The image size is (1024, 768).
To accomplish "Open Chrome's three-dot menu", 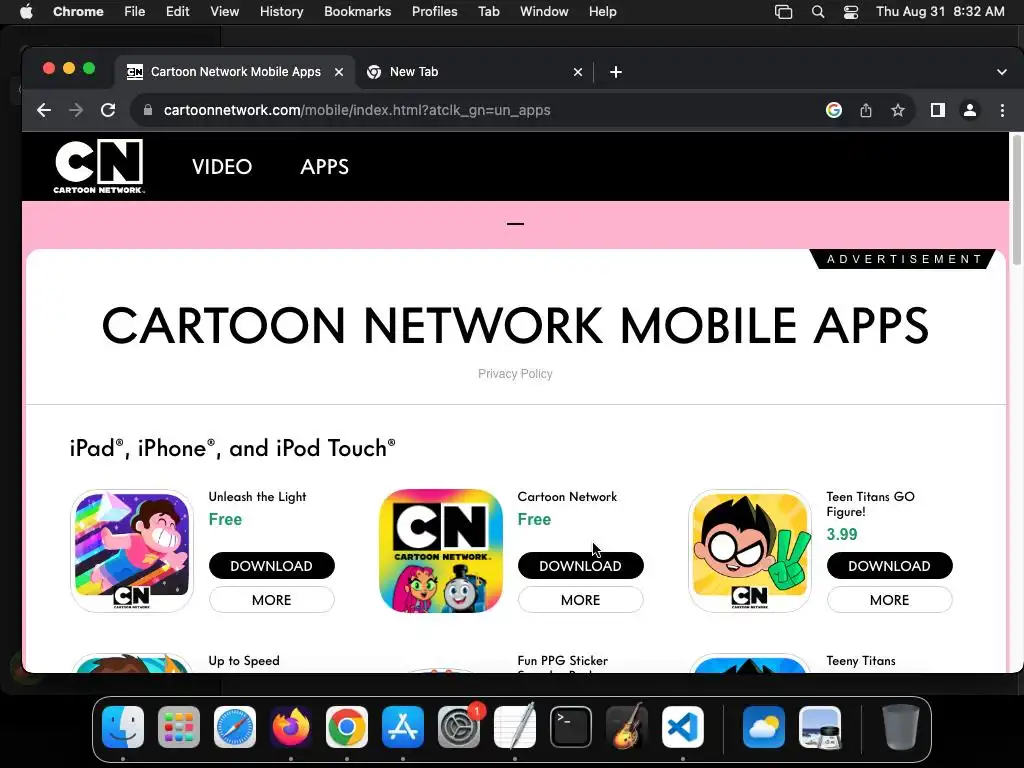I will (x=1002, y=110).
